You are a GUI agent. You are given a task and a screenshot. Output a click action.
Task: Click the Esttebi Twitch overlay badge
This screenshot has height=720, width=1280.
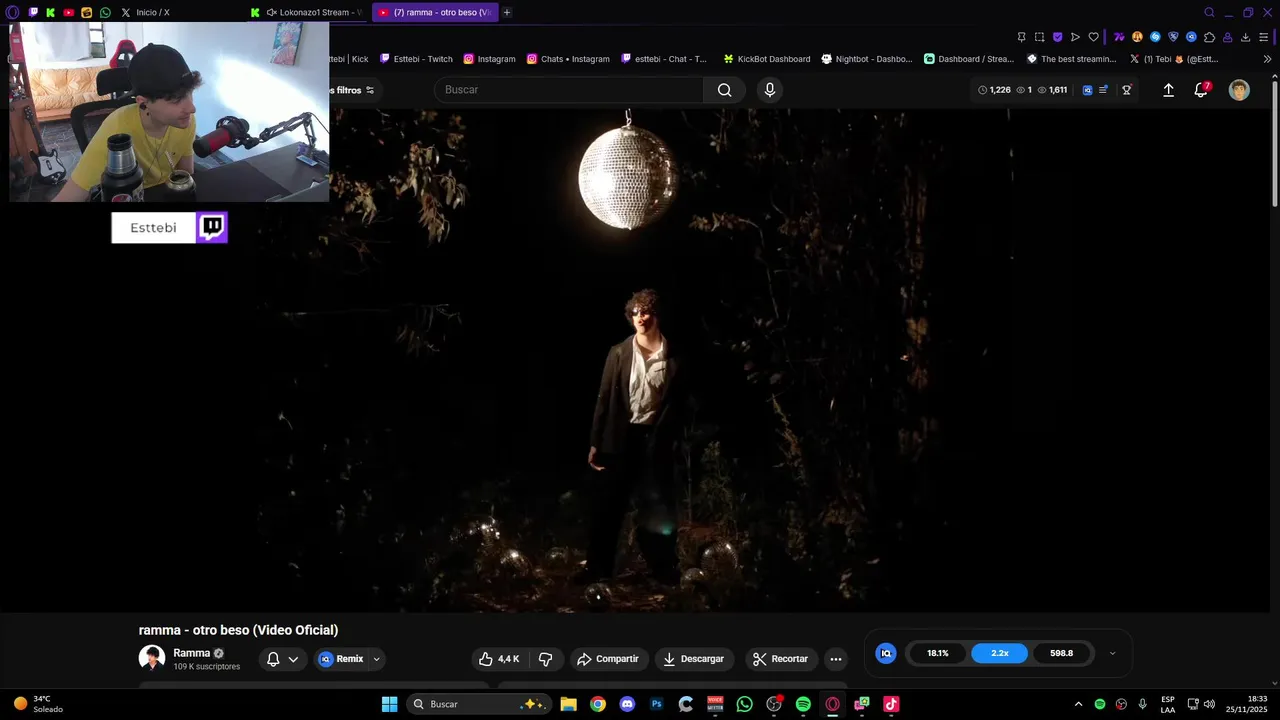169,227
